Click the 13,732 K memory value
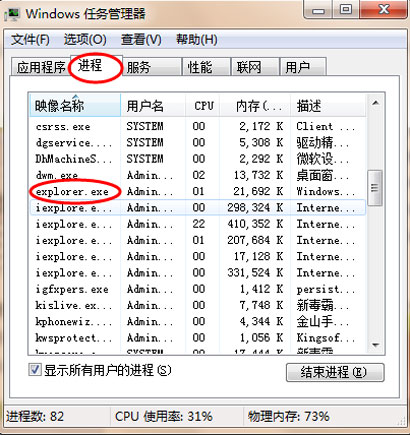Screen dimensions: 410x435 [258, 175]
